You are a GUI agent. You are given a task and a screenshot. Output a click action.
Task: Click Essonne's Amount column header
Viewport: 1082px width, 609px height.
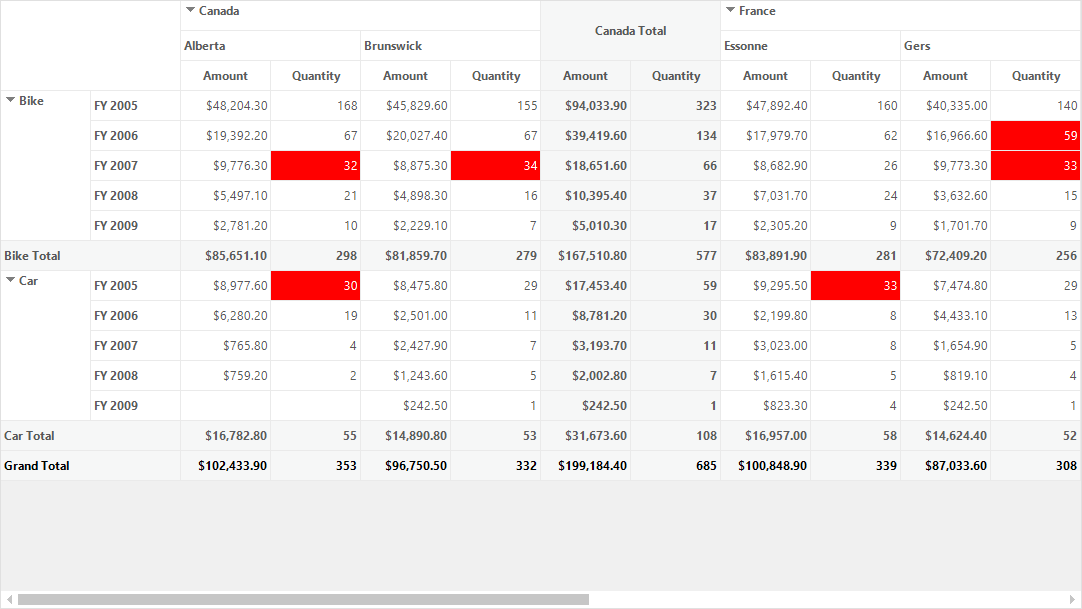coord(766,76)
